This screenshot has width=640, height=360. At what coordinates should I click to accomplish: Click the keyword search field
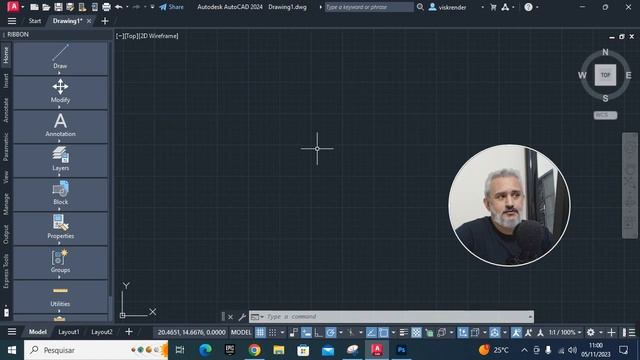tap(369, 7)
